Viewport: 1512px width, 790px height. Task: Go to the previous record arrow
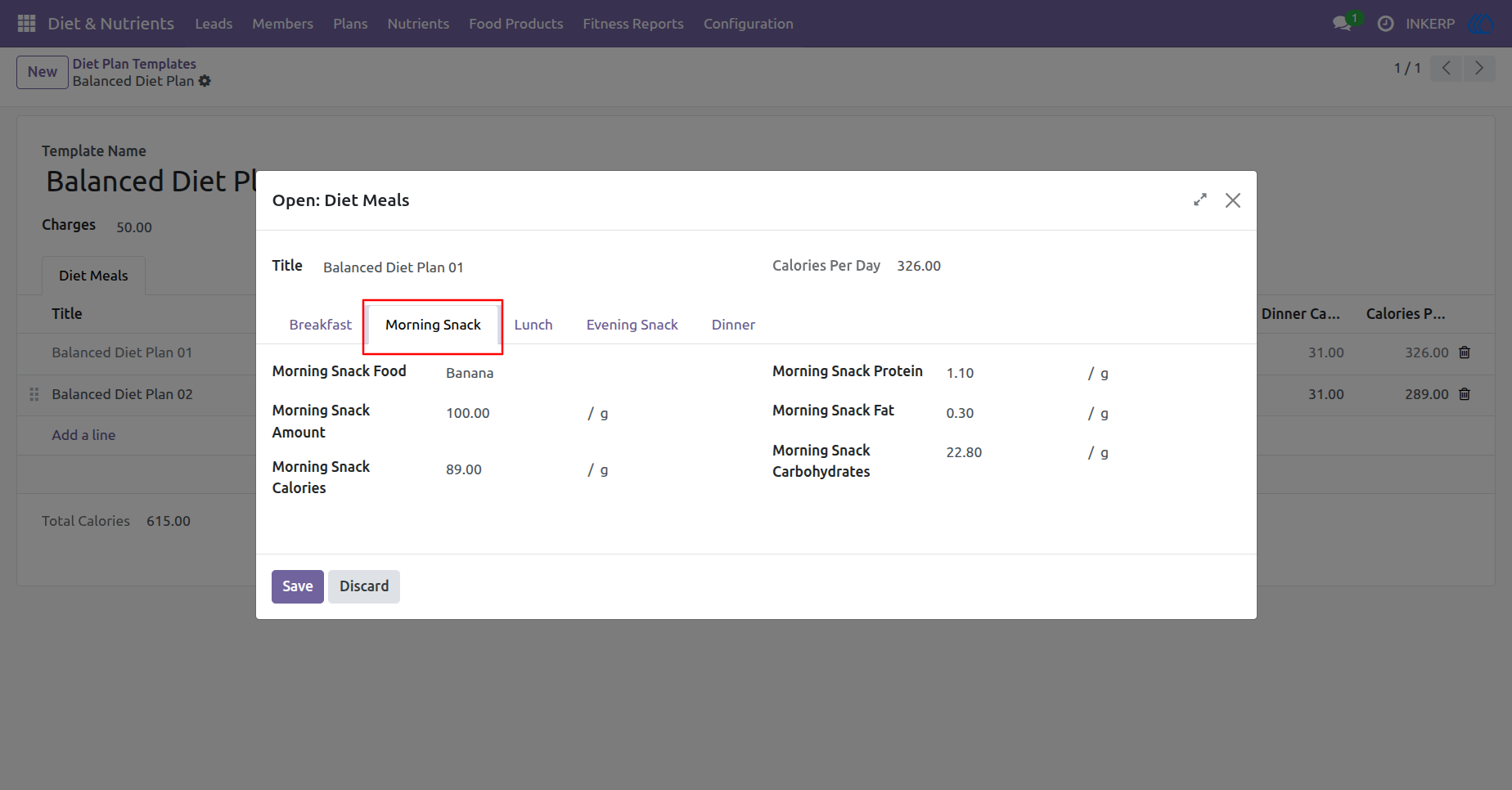[1447, 68]
